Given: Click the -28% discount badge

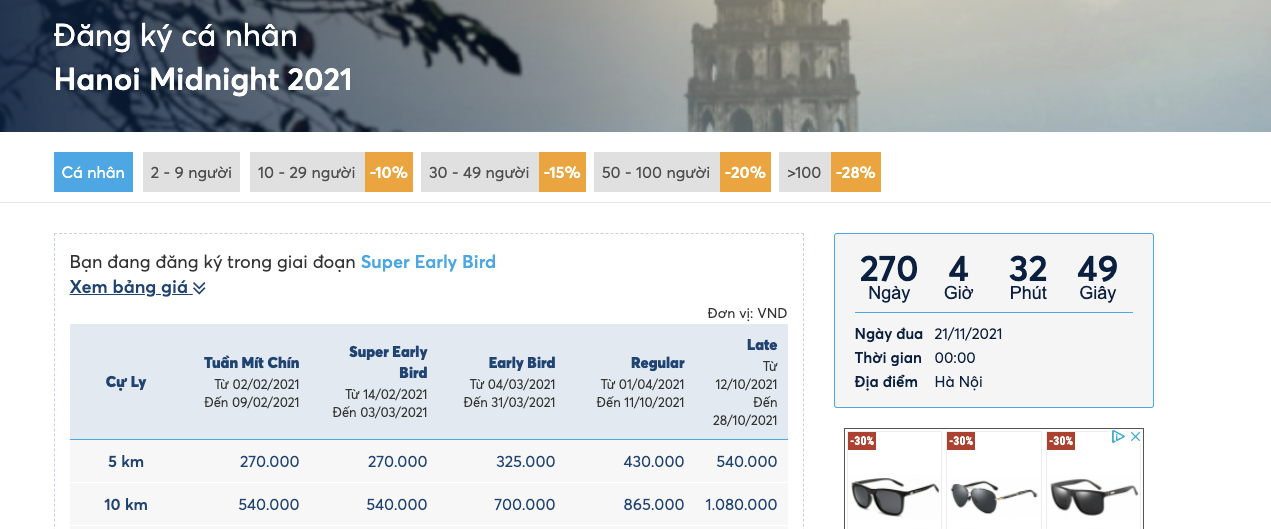Looking at the screenshot, I should [855, 172].
